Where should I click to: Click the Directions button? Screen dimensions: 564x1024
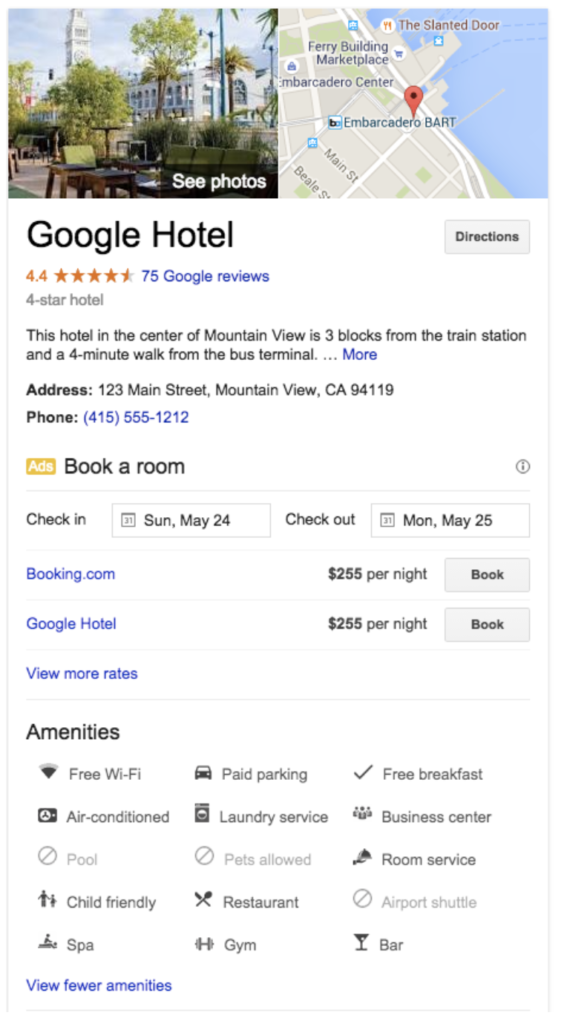click(x=487, y=236)
